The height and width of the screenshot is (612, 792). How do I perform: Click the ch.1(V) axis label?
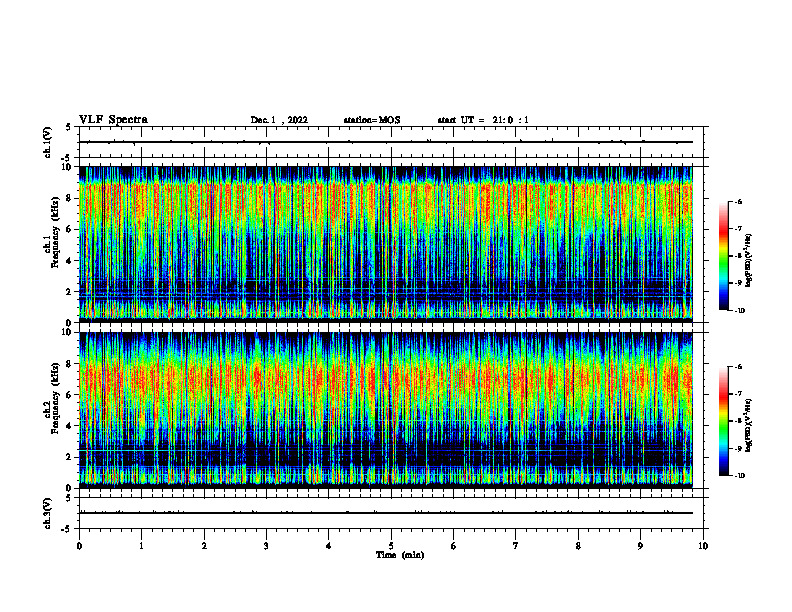coord(47,142)
